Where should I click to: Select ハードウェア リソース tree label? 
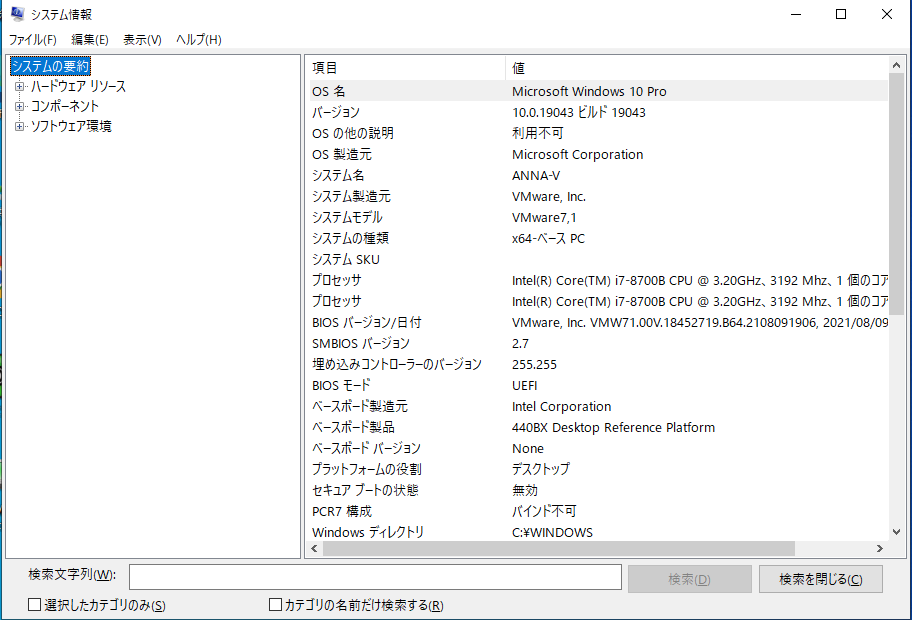pos(78,87)
